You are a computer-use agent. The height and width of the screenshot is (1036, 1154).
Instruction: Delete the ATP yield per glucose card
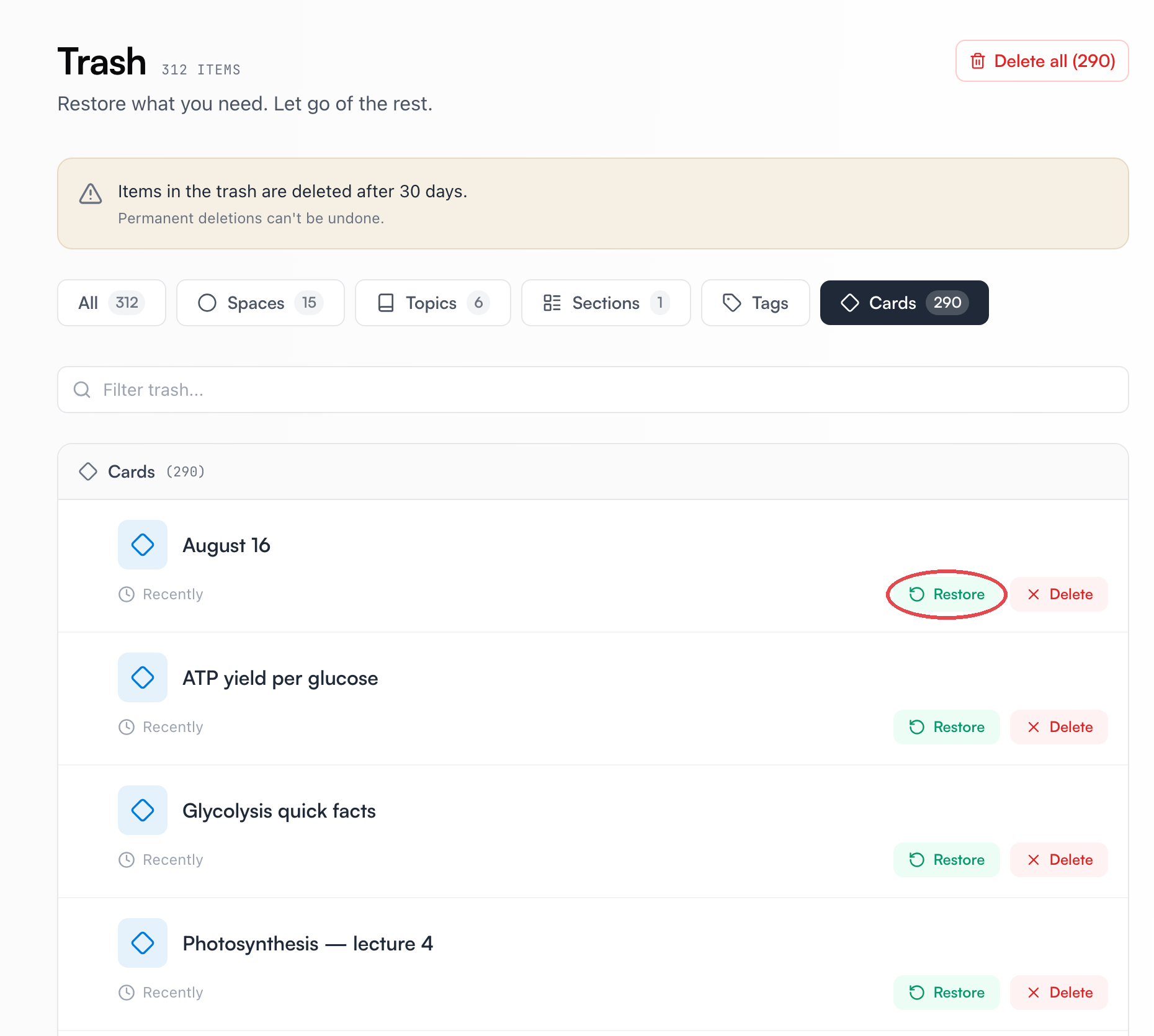(x=1059, y=727)
